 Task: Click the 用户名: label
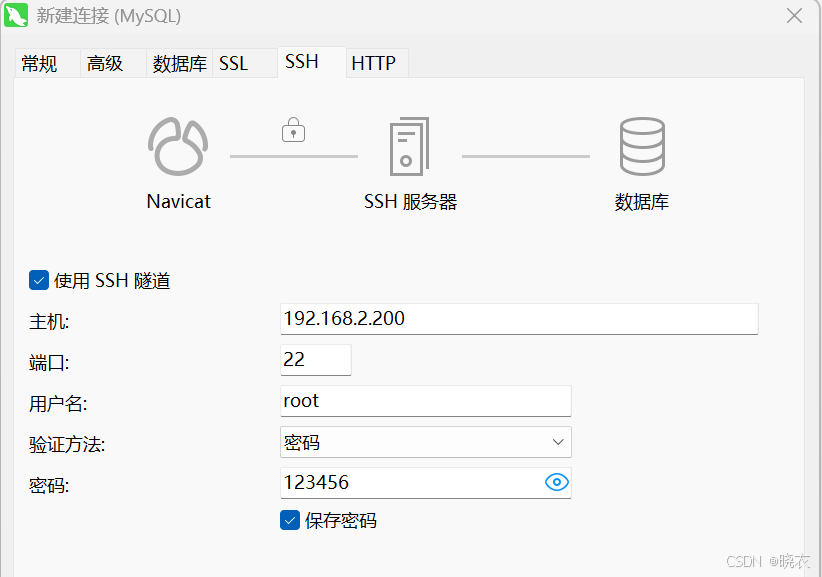(58, 404)
